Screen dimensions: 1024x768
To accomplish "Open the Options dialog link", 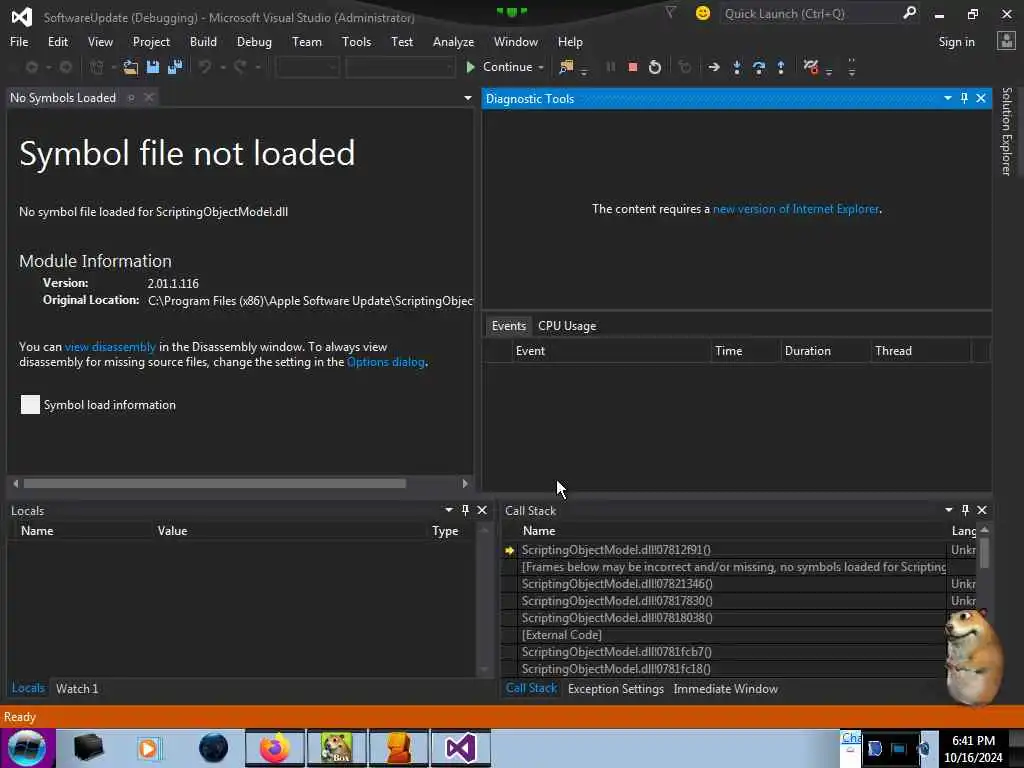I will [386, 362].
